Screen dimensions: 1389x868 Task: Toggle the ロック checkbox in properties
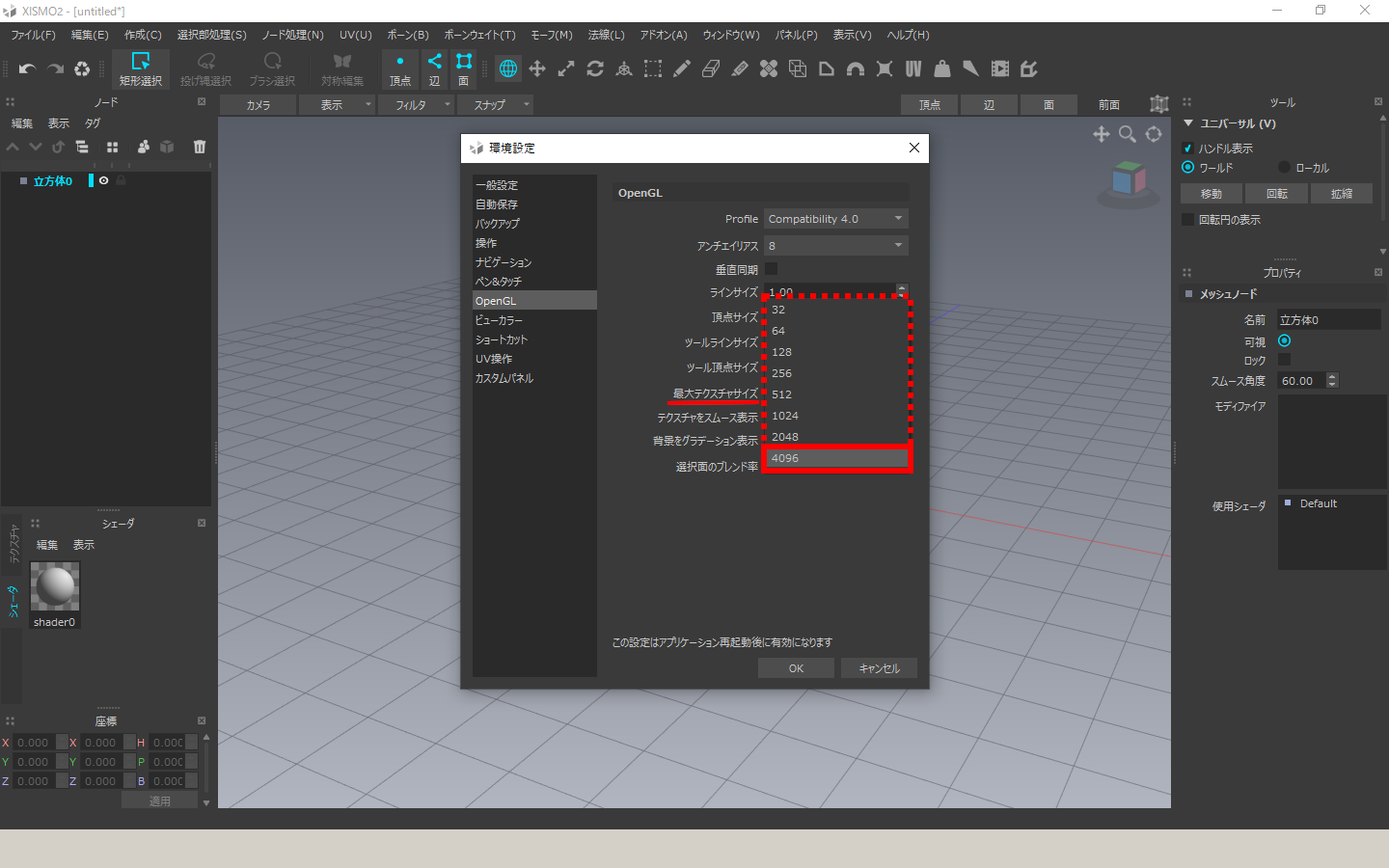(1284, 360)
